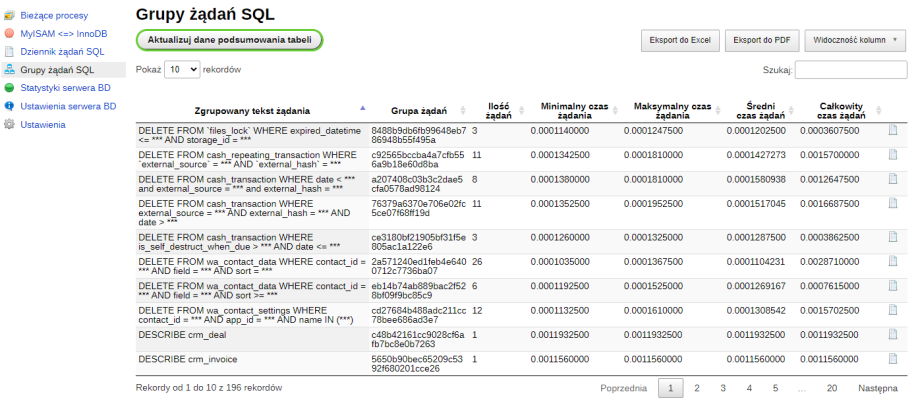The height and width of the screenshot is (413, 920).
Task: Open details icon for DESCRIBE crm_deal row
Action: click(893, 334)
